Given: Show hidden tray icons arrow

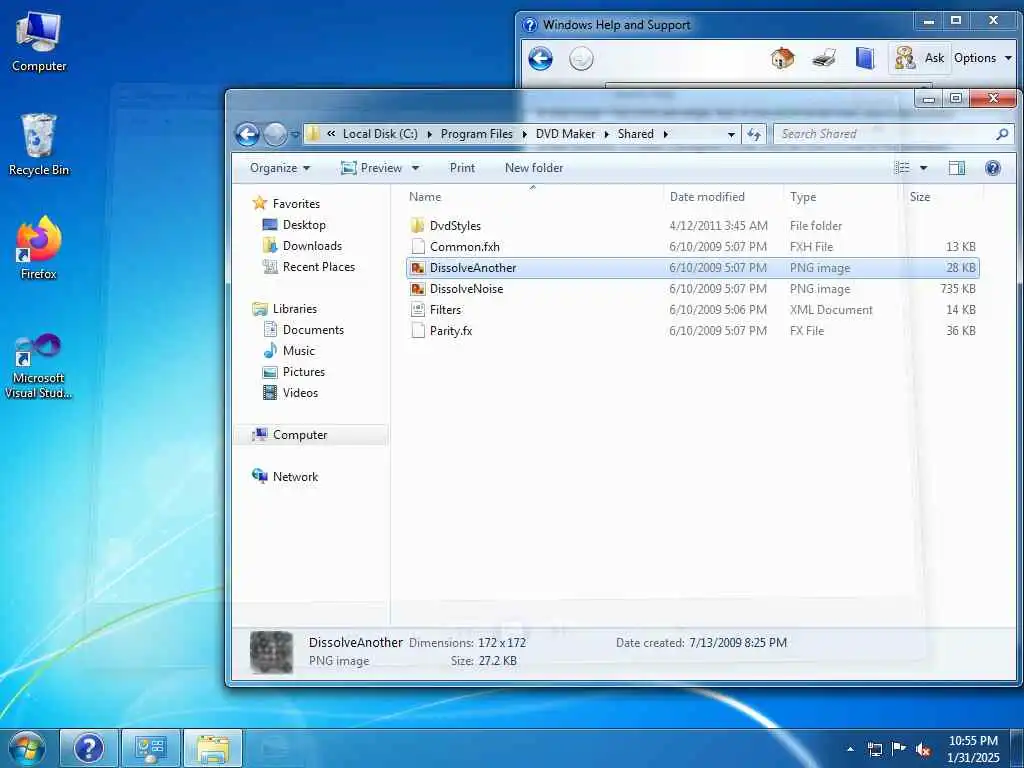Looking at the screenshot, I should (850, 749).
